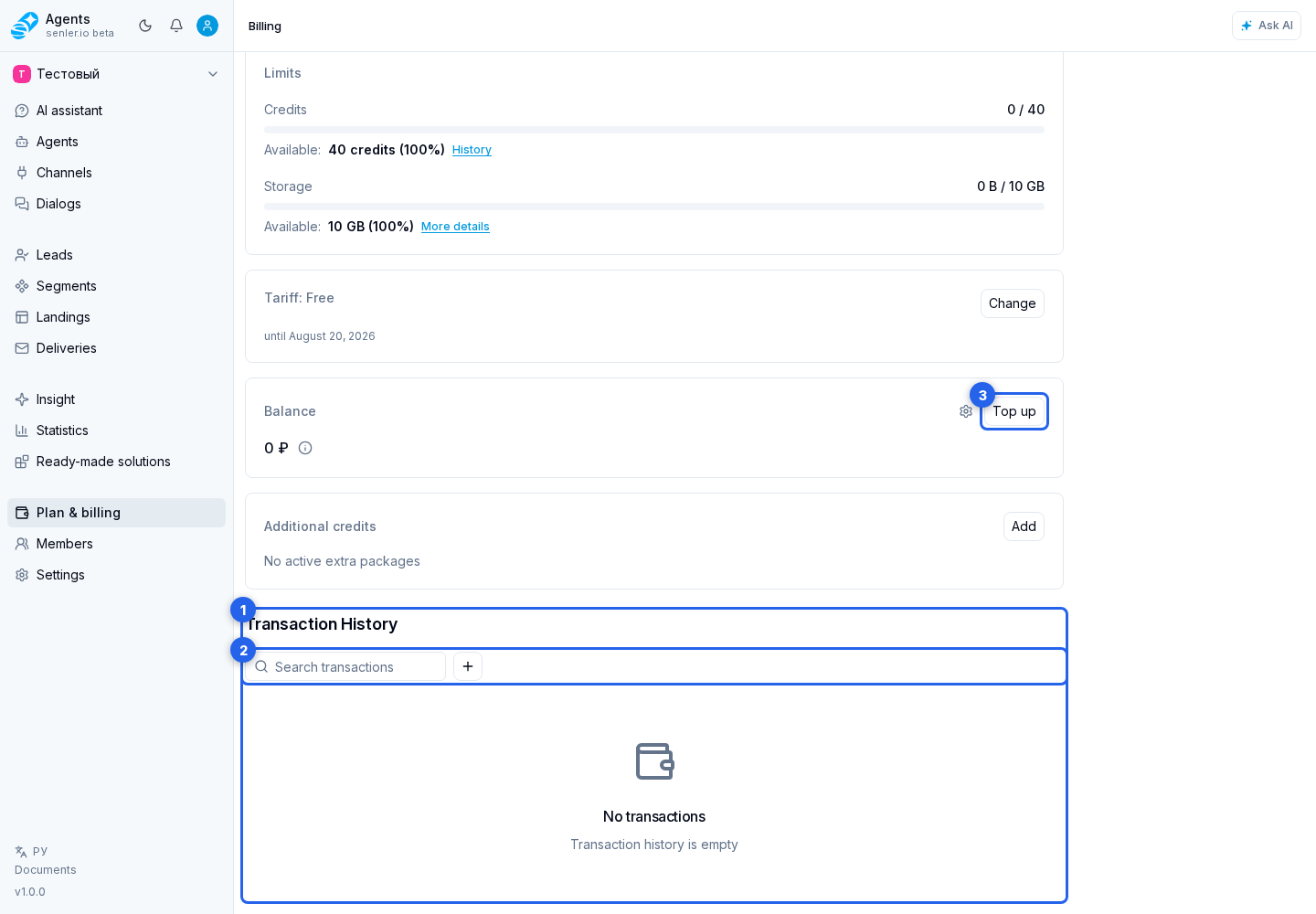Viewport: 1316px width, 914px height.
Task: Open Landings page
Action: click(x=117, y=317)
